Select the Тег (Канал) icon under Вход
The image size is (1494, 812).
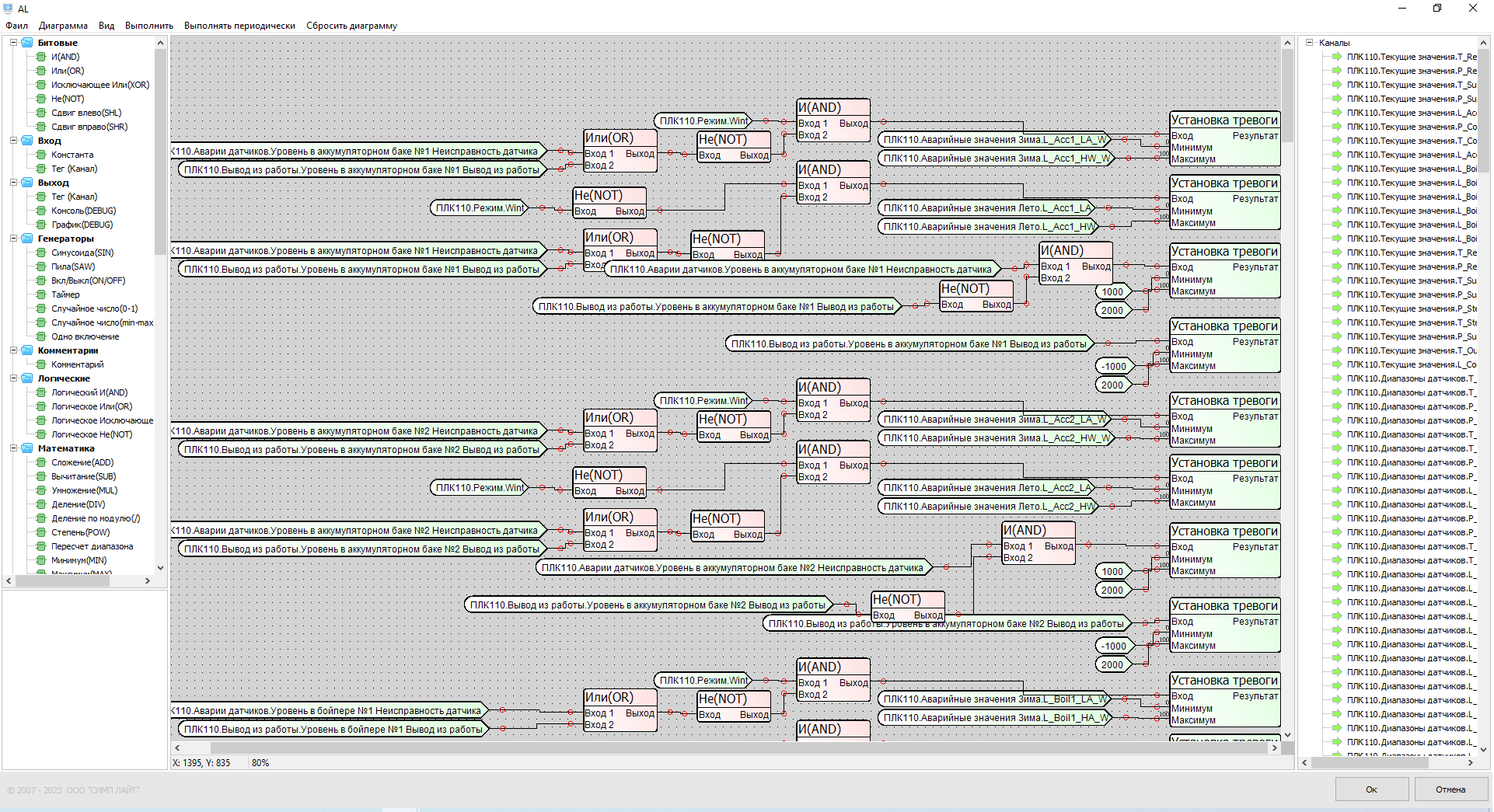point(41,169)
